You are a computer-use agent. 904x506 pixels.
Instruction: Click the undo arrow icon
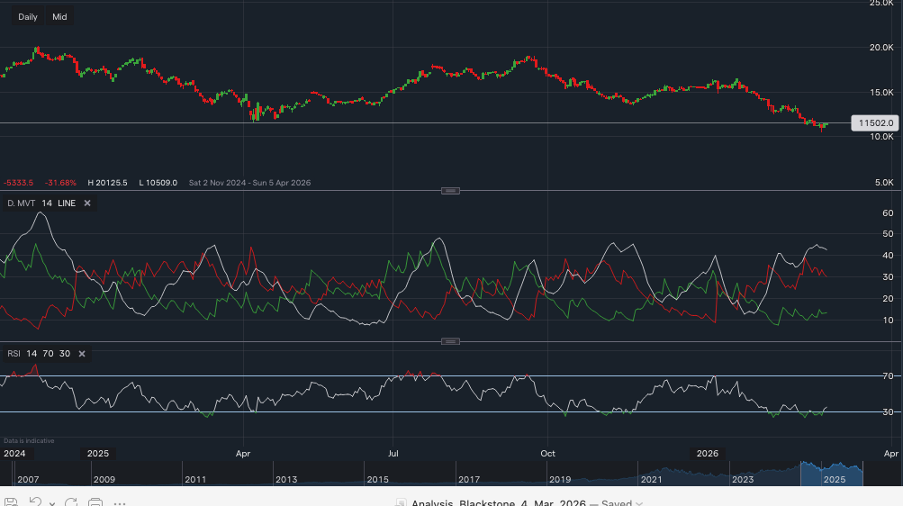(35, 502)
